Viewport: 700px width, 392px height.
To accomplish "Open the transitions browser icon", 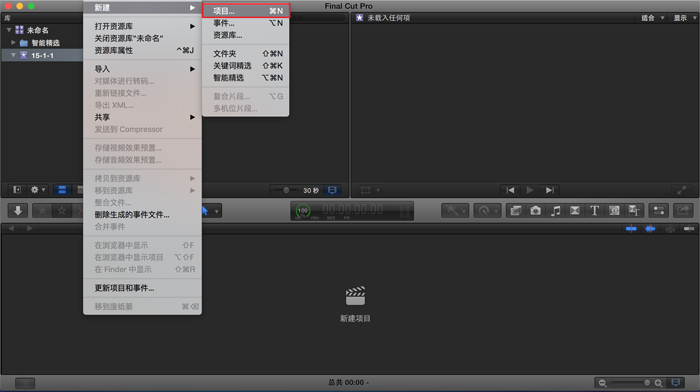I will pyautogui.click(x=575, y=211).
